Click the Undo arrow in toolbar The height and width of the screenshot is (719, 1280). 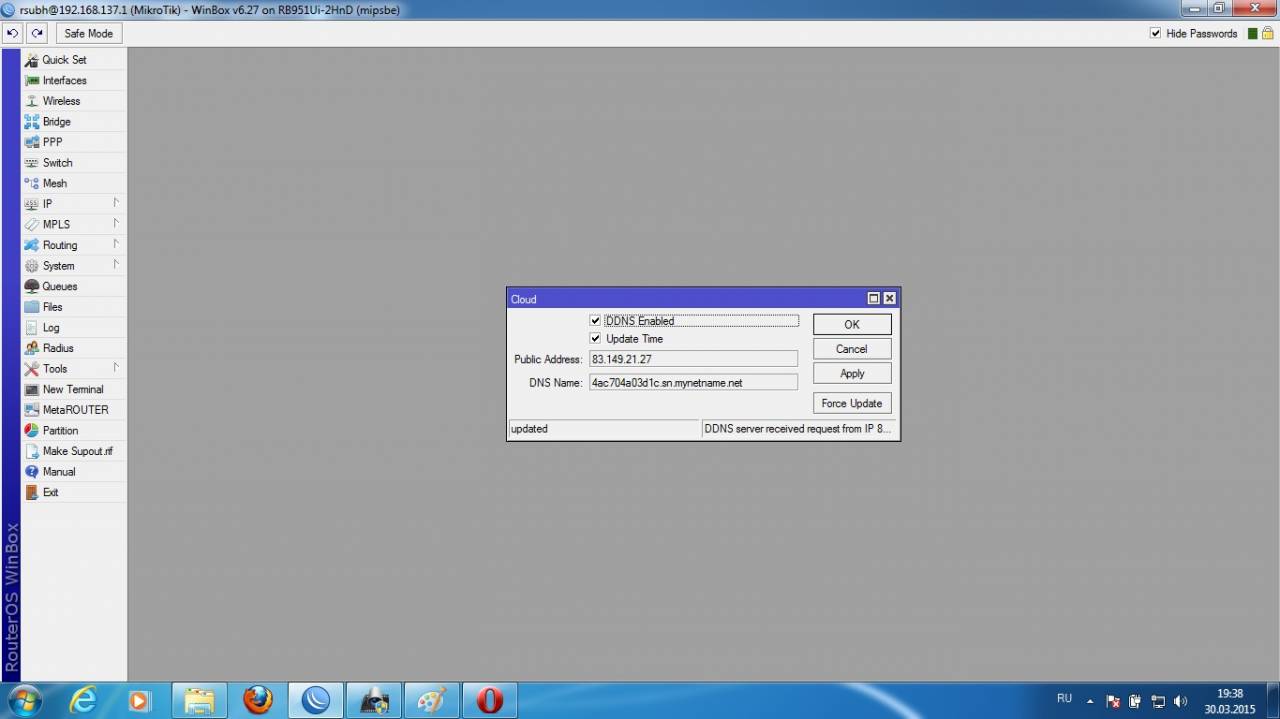[x=13, y=33]
